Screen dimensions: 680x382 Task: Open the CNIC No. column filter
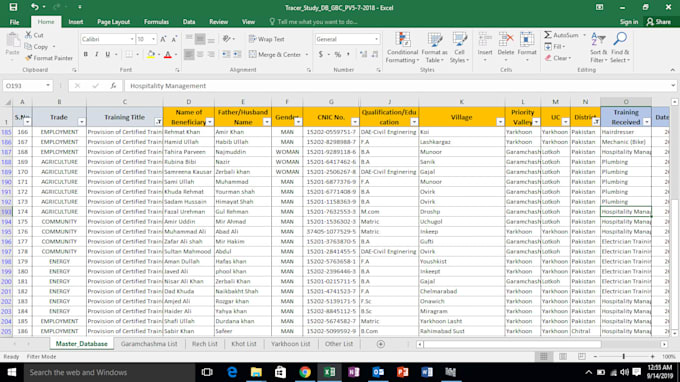355,122
